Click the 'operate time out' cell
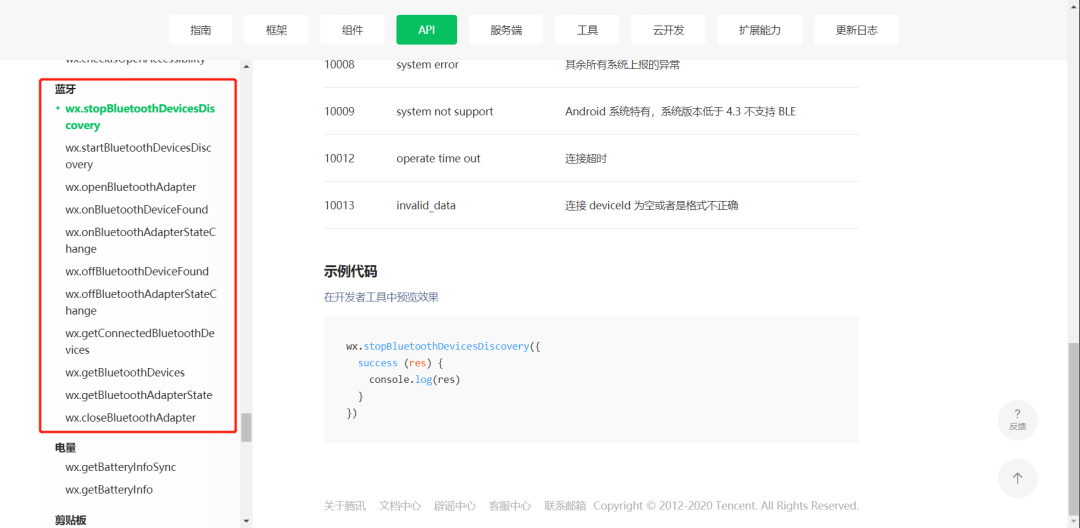This screenshot has width=1080, height=528. point(438,158)
